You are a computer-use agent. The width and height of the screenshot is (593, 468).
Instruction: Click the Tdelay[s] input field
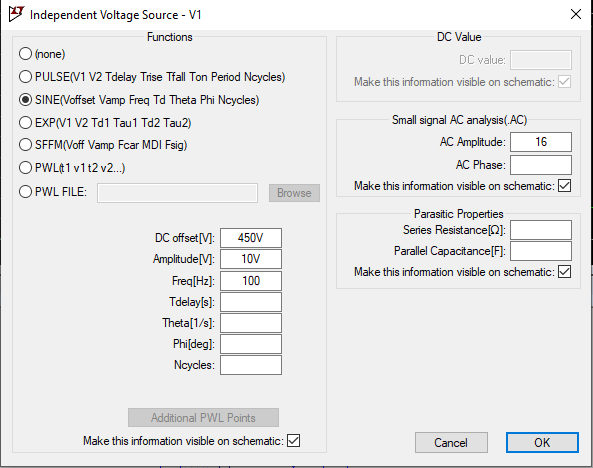click(251, 302)
